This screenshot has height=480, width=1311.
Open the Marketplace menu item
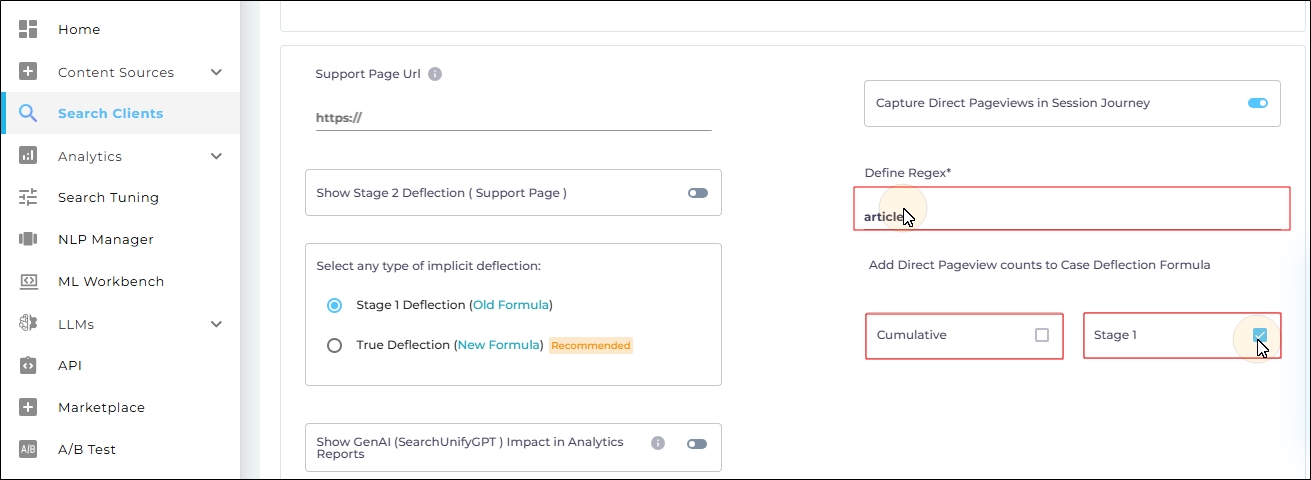101,407
